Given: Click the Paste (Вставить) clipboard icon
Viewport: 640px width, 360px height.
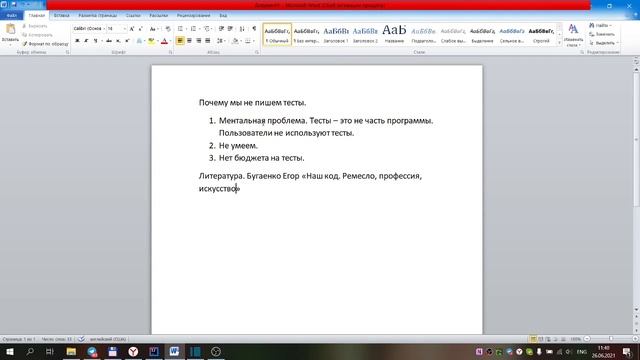Looking at the screenshot, I should pos(10,29).
